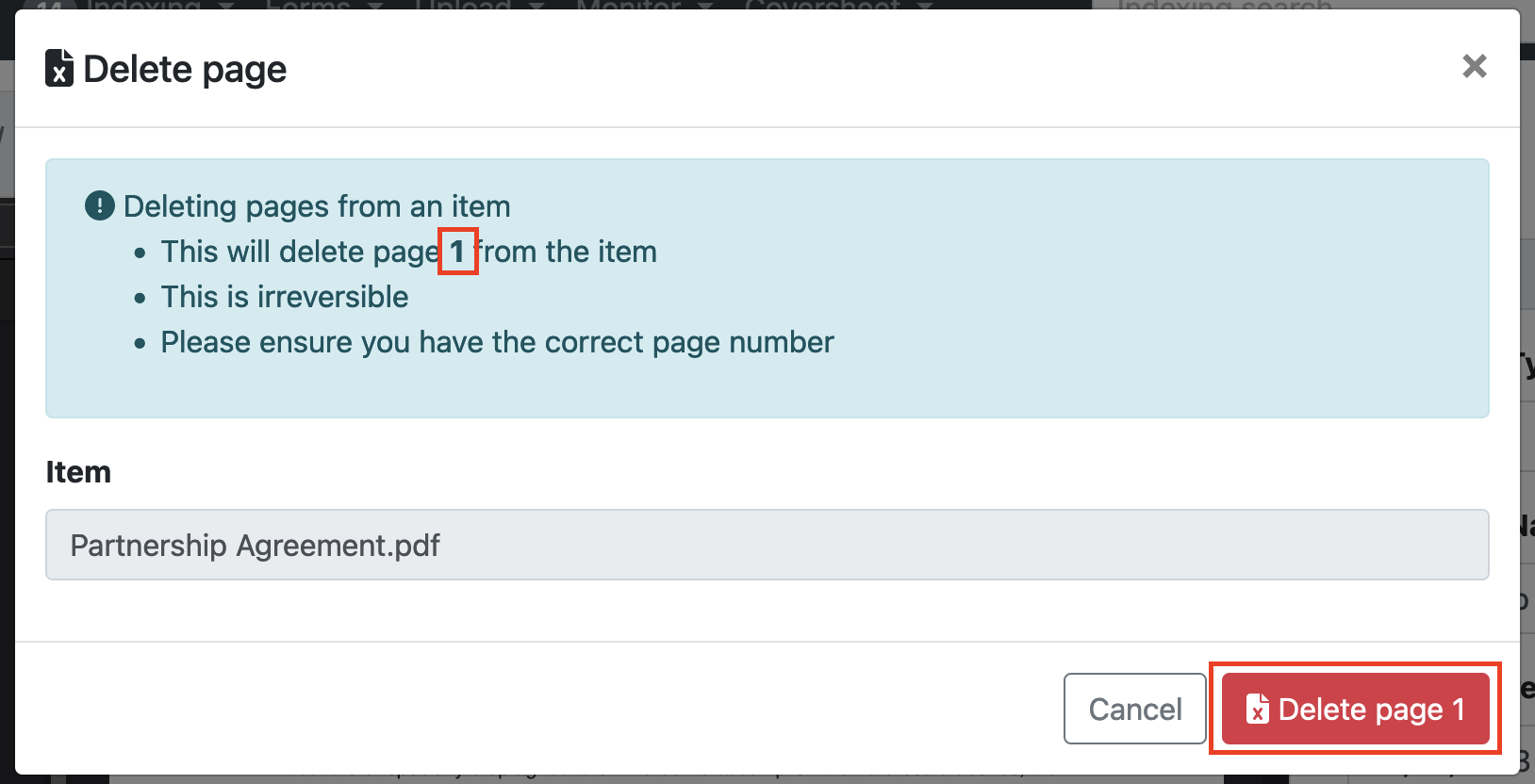
Task: Click "Please ensure you have the correct page number"
Action: 497,342
